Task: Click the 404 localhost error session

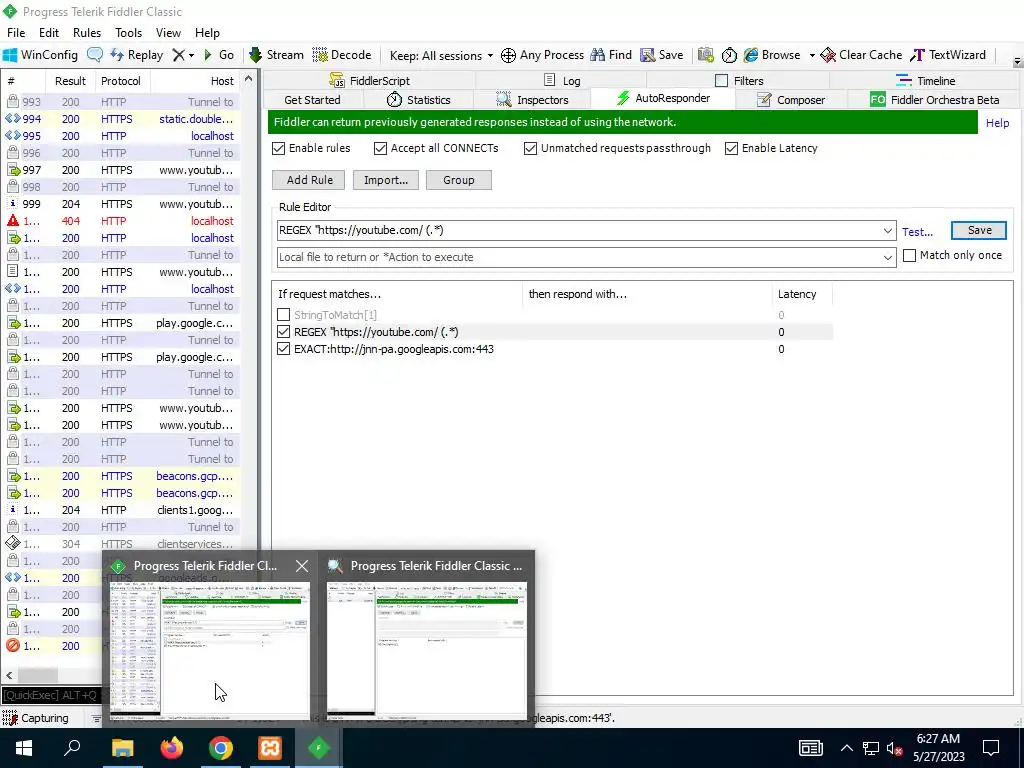Action: point(121,221)
